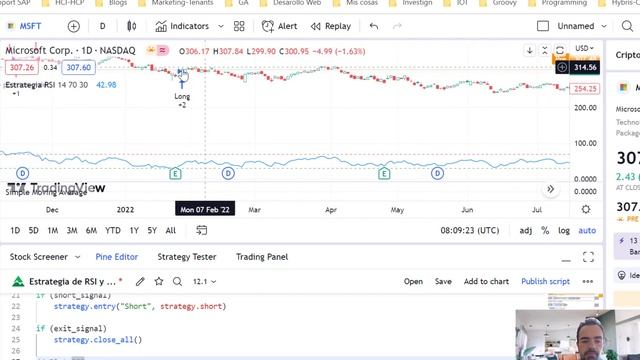
Task: Open the candlestick chart type selector
Action: [131, 26]
